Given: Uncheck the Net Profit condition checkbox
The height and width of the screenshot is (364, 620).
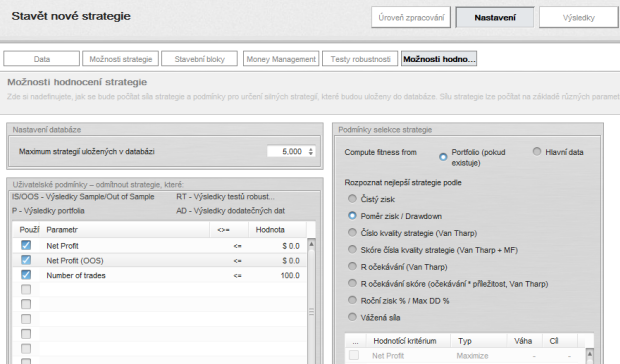Looking at the screenshot, I should point(26,245).
